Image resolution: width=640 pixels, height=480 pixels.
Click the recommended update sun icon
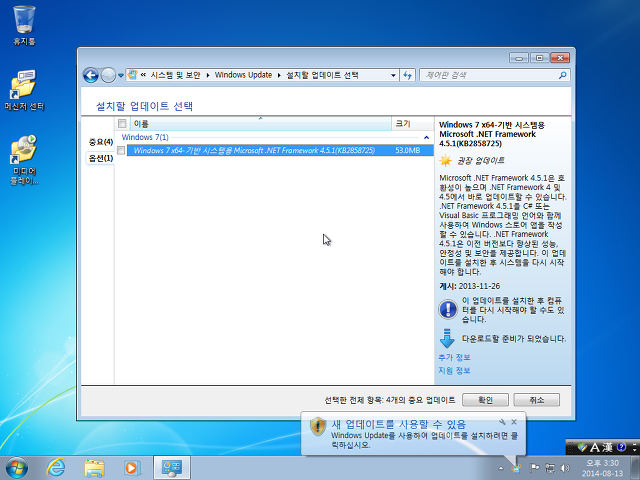[x=445, y=160]
